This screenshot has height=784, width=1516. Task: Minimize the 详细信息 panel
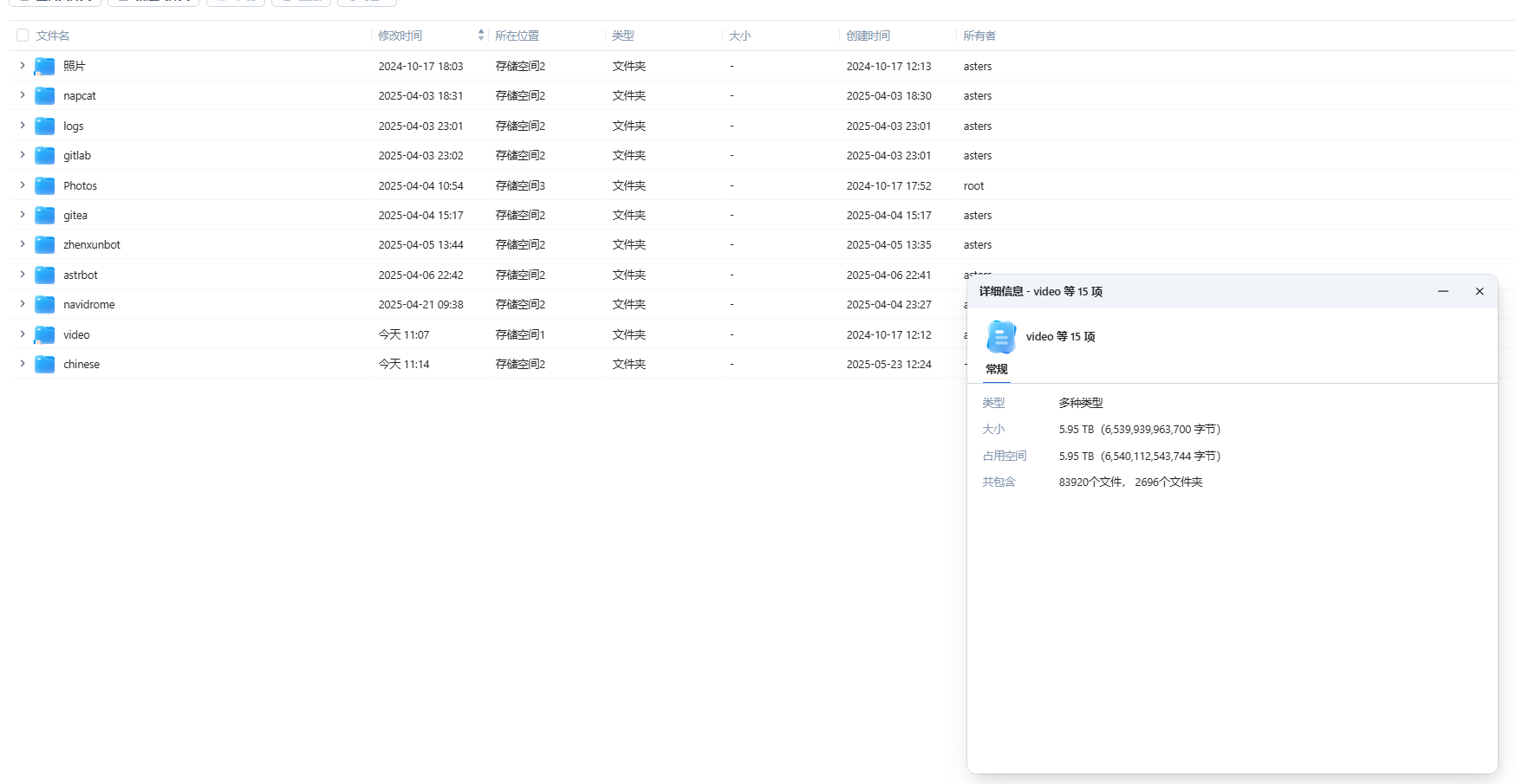click(1443, 291)
